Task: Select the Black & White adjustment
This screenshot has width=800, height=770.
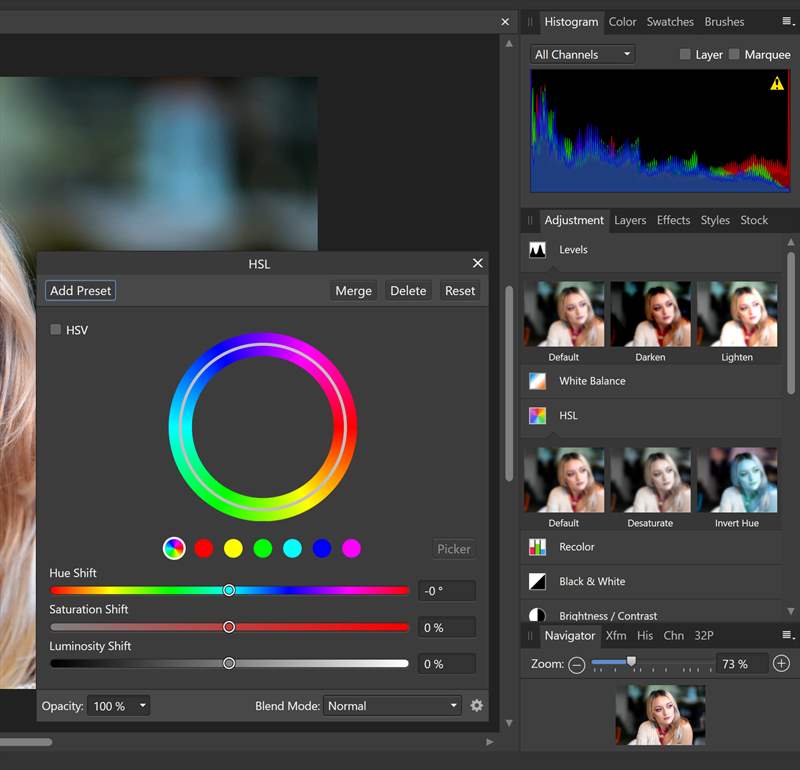Action: coord(537,581)
